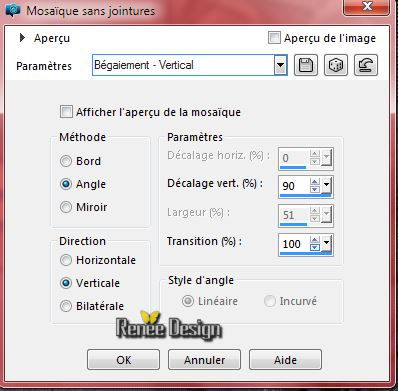Click the reset to default arrow icon
This screenshot has width=398, height=391.
[x=366, y=65]
